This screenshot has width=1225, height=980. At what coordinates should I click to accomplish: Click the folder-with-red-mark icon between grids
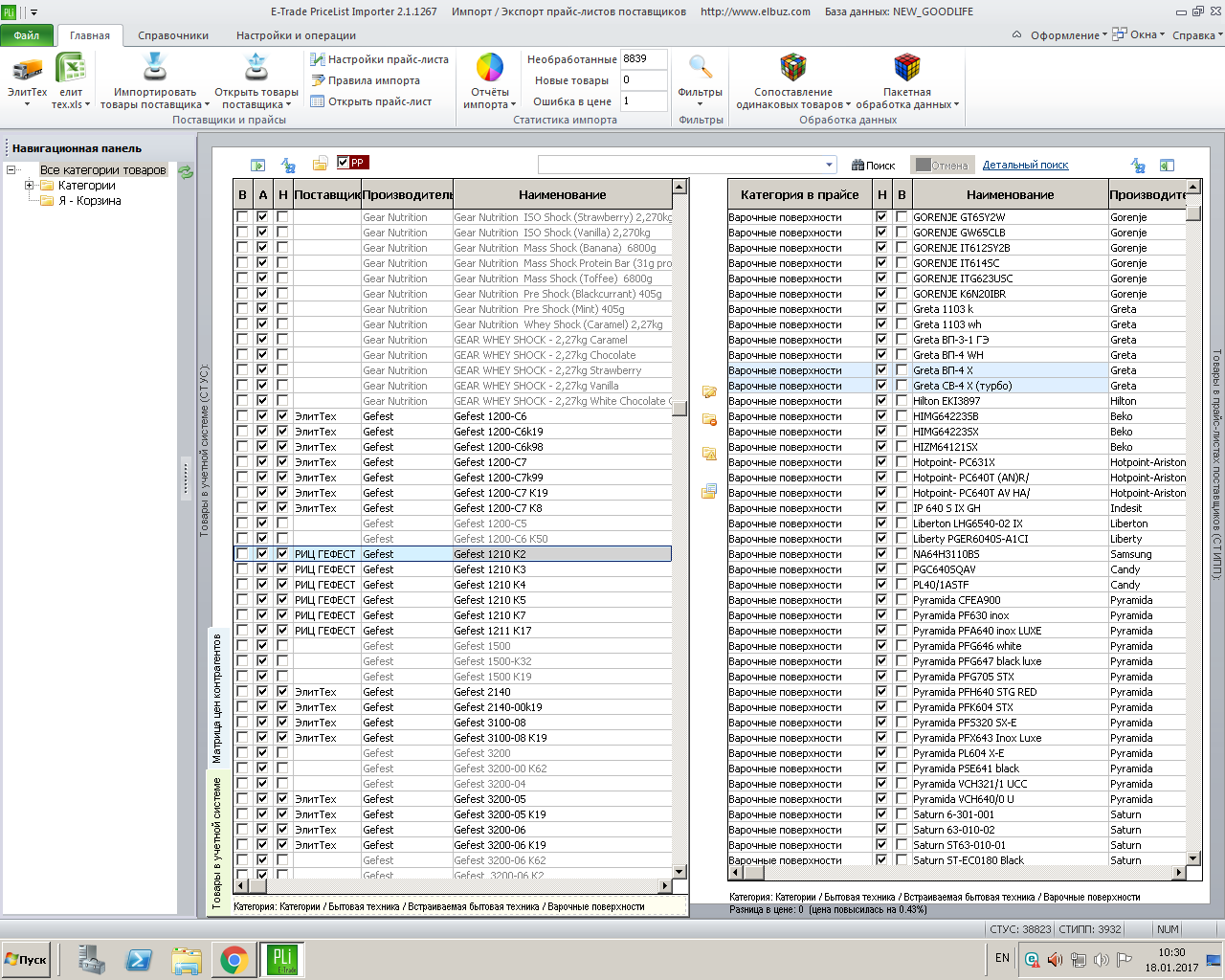pos(709,419)
